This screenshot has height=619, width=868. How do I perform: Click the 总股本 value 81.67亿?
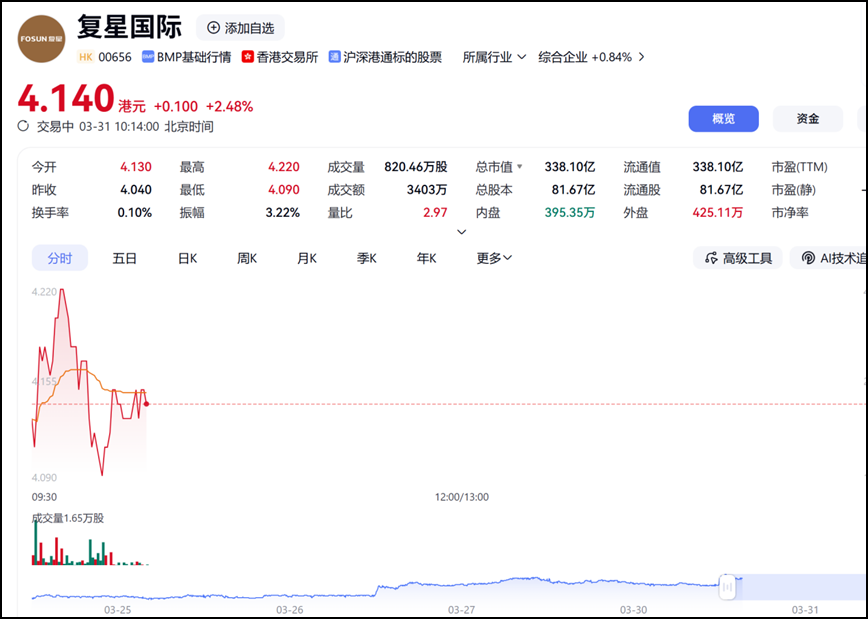pyautogui.click(x=574, y=190)
